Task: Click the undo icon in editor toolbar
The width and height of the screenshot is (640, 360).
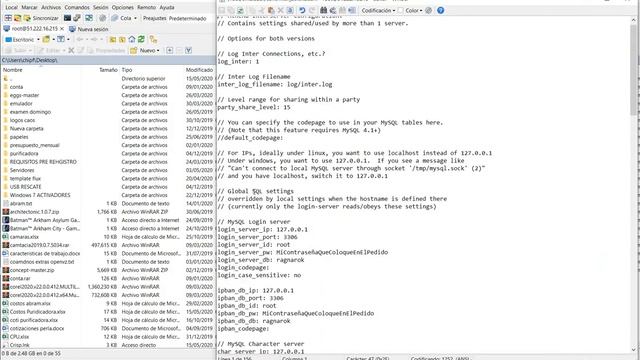Action: pos(302,10)
